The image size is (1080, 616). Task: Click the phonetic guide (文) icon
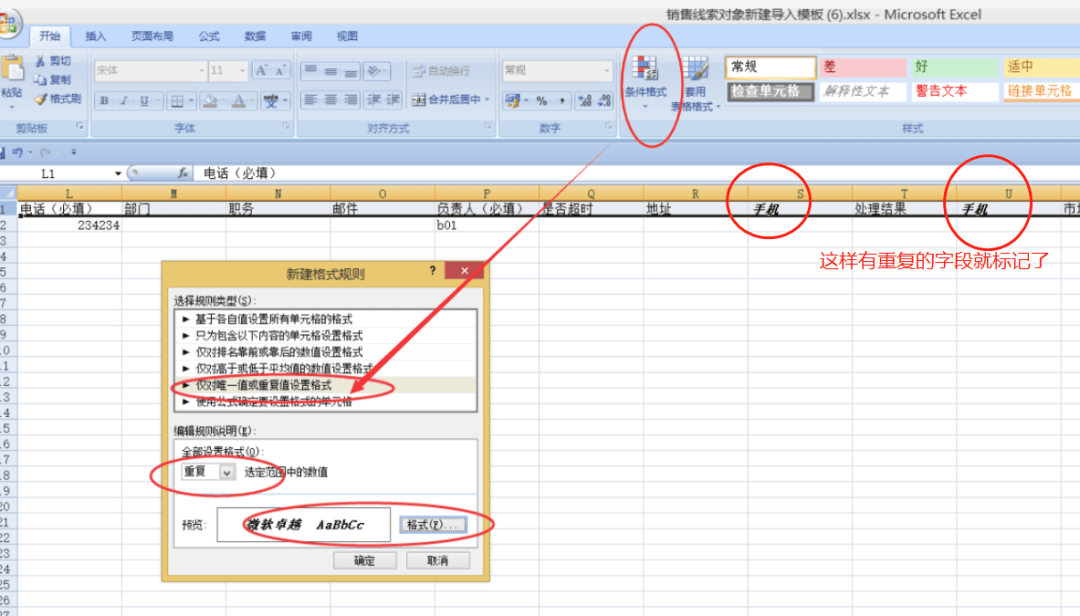[271, 101]
